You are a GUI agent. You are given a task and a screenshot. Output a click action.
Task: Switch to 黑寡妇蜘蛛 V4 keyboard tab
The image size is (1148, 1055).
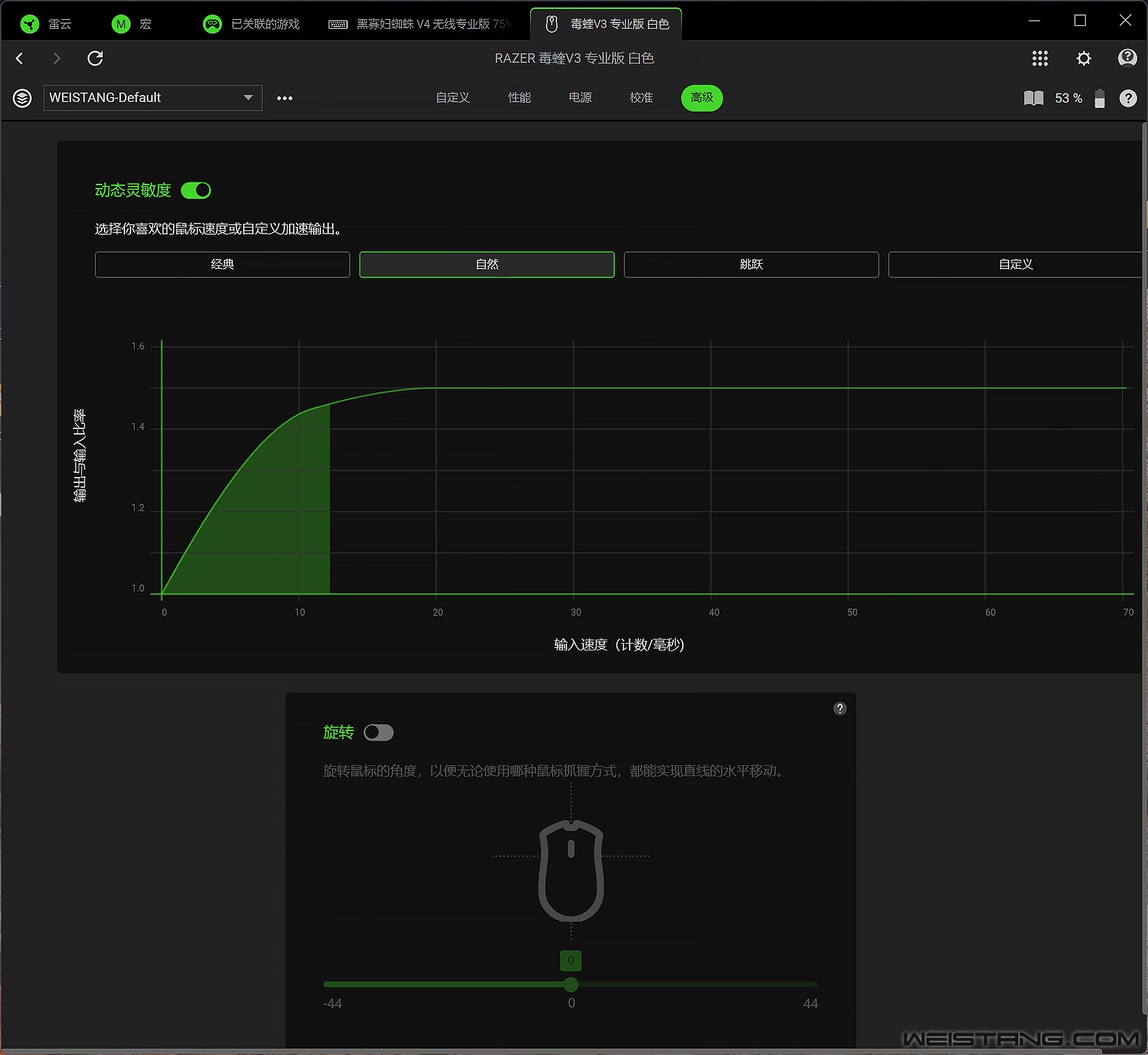420,24
